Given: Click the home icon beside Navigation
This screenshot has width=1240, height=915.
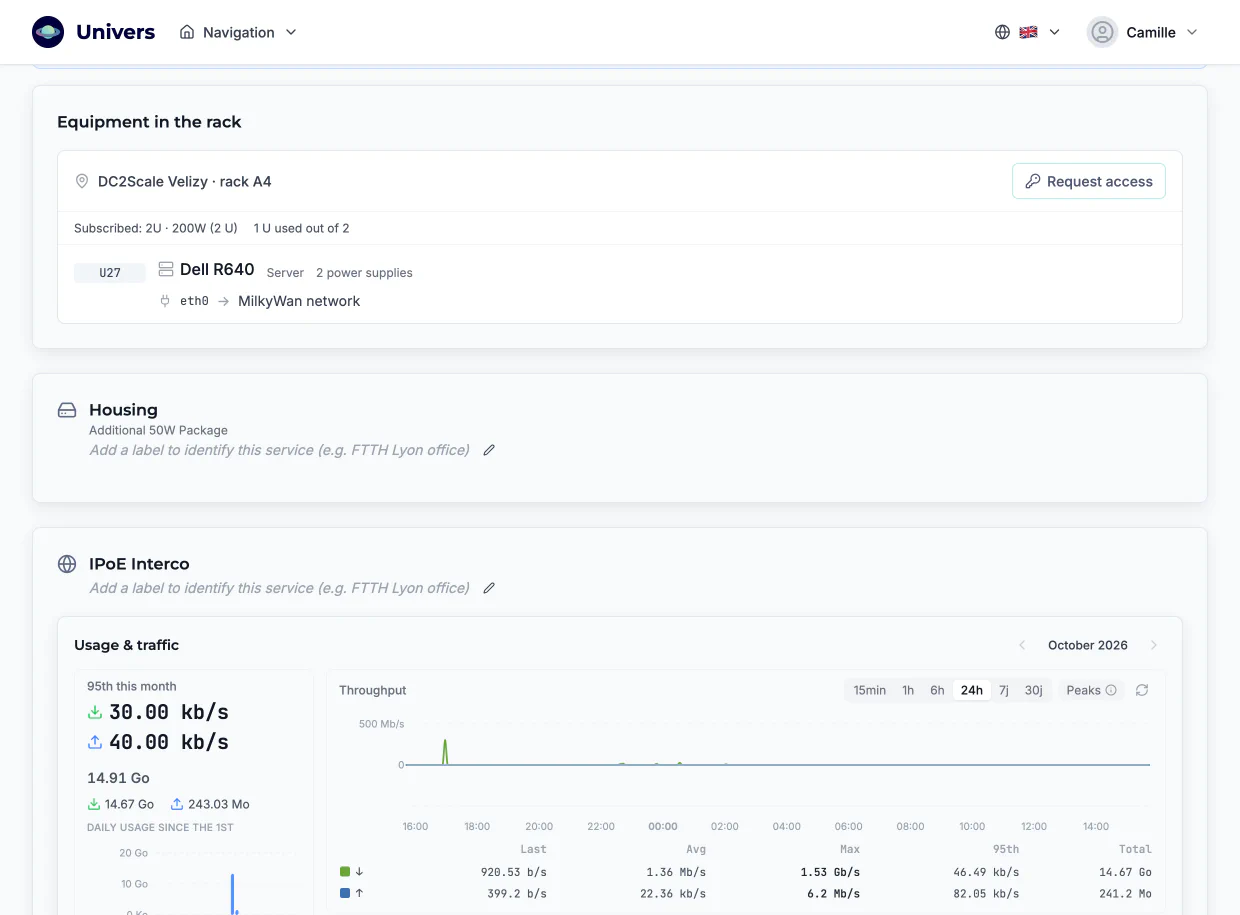Looking at the screenshot, I should tap(187, 32).
